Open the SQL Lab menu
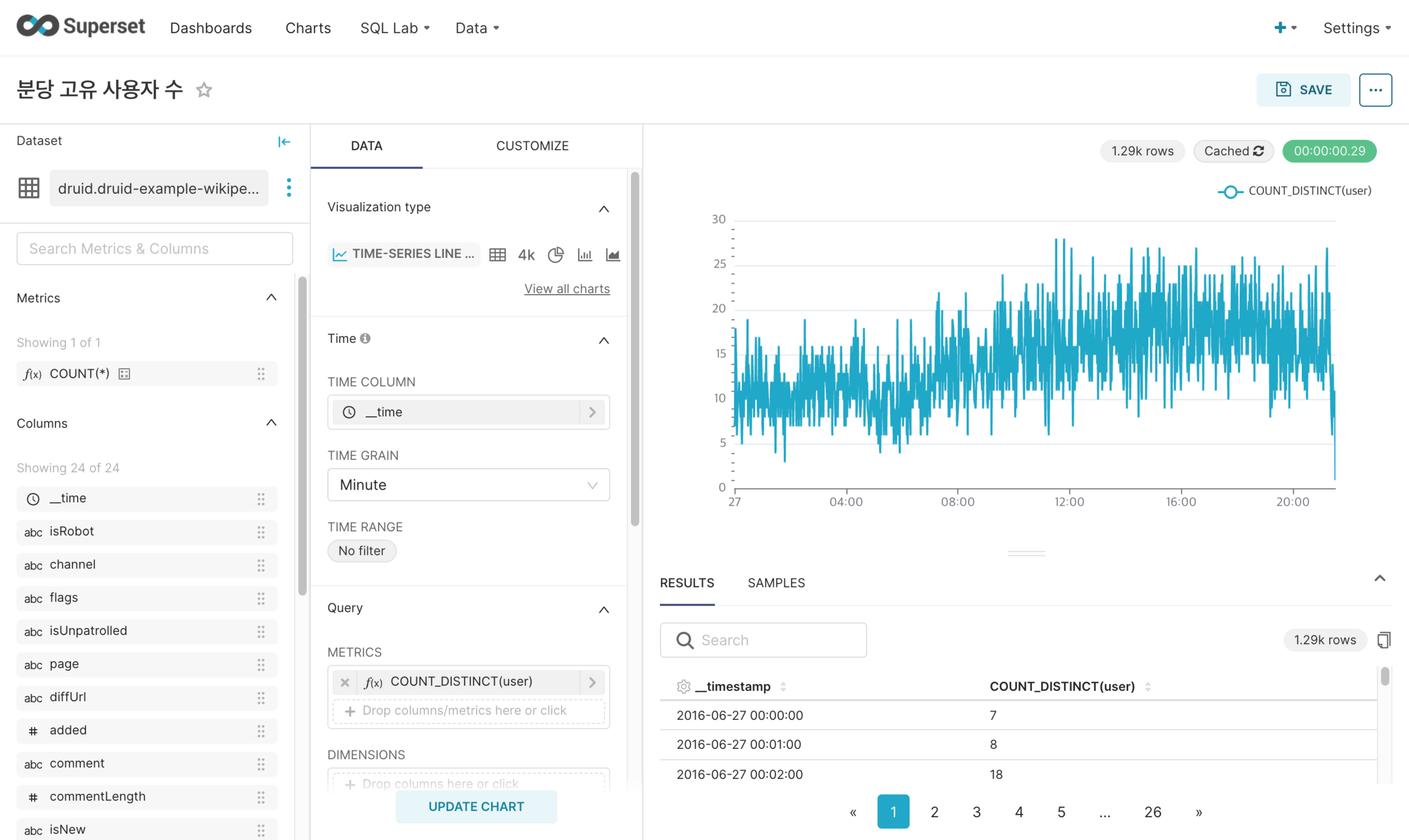This screenshot has width=1409, height=840. 395,28
